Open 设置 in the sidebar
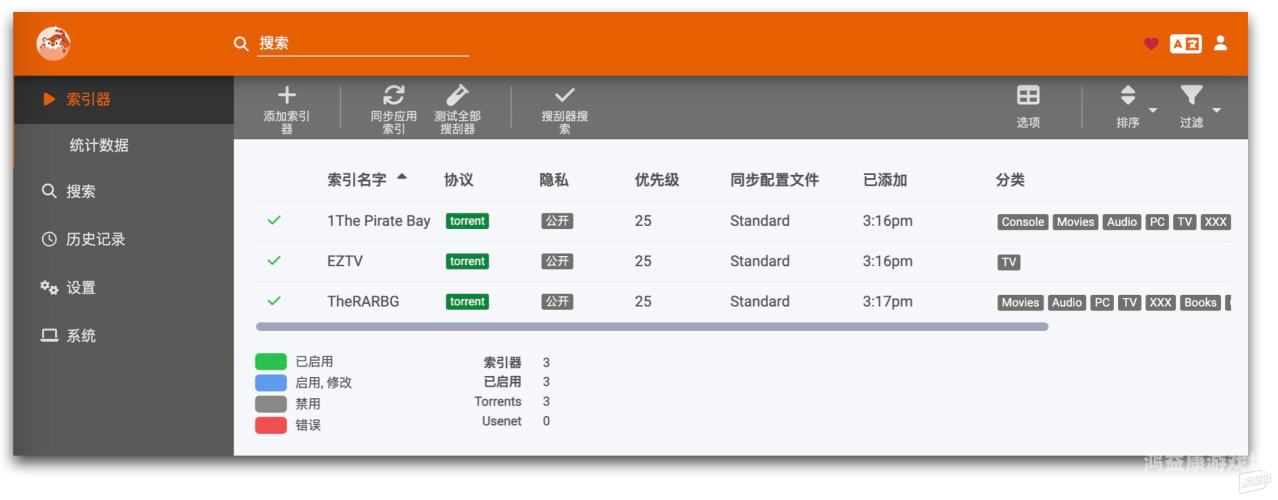Image resolution: width=1278 pixels, height=500 pixels. pos(80,288)
